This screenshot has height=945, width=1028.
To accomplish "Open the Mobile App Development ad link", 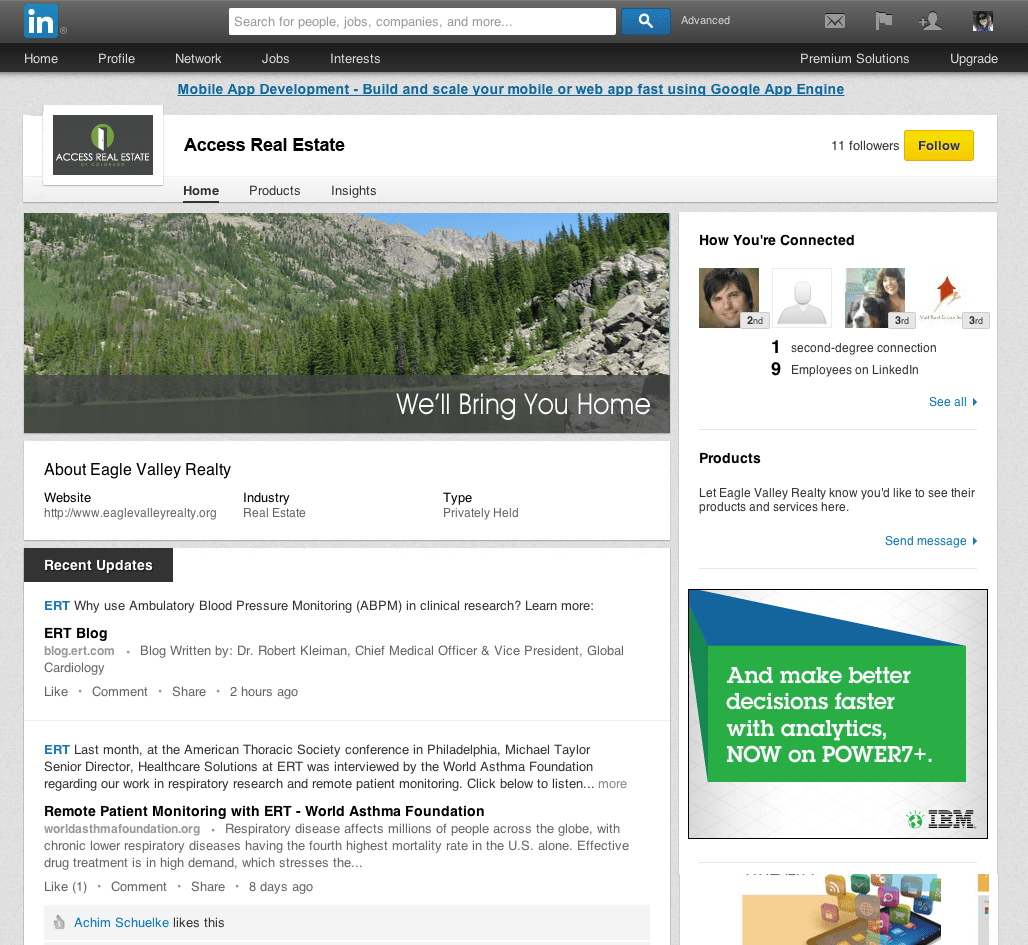I will [x=511, y=89].
